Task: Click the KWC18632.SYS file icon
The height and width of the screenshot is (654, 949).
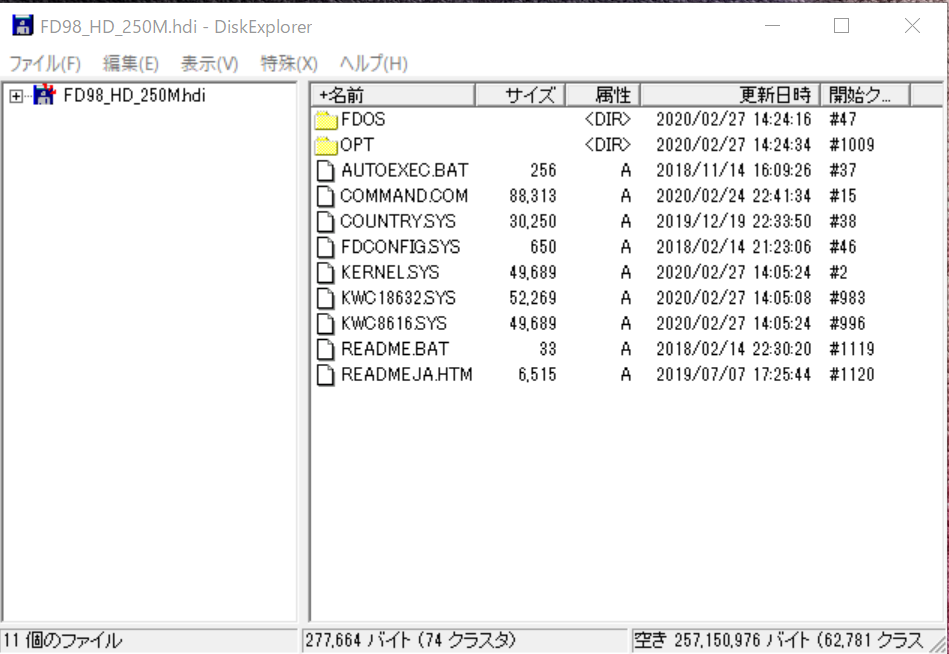Action: [326, 298]
